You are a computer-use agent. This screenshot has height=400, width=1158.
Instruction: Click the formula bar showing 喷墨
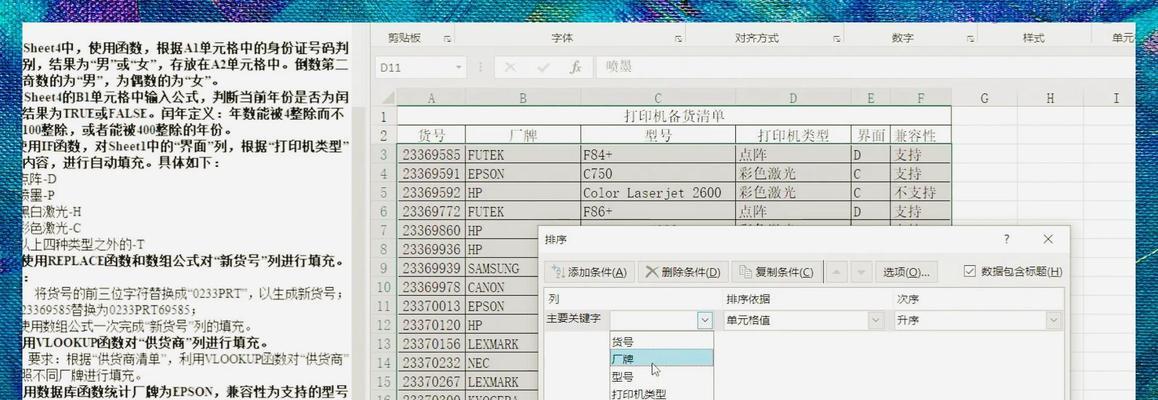click(x=864, y=67)
